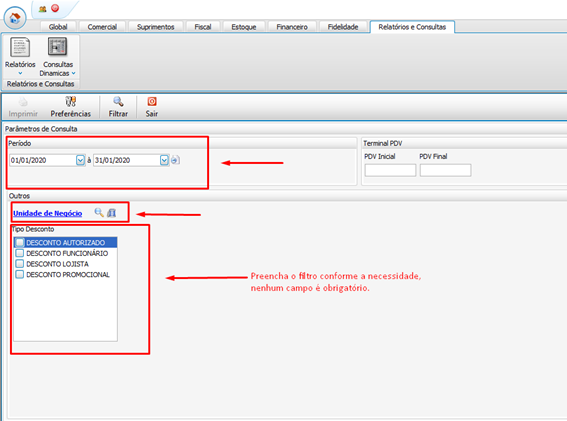567x421 pixels.
Task: Switch to the Suprimentos tab
Action: pos(155,27)
